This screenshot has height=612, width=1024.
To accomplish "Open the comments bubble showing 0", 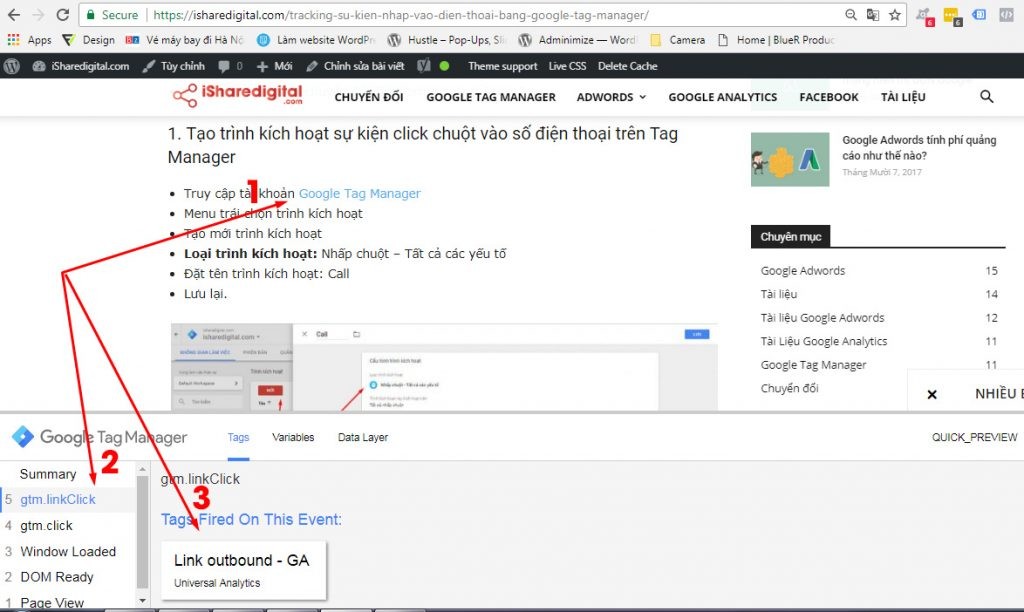I will tap(230, 66).
